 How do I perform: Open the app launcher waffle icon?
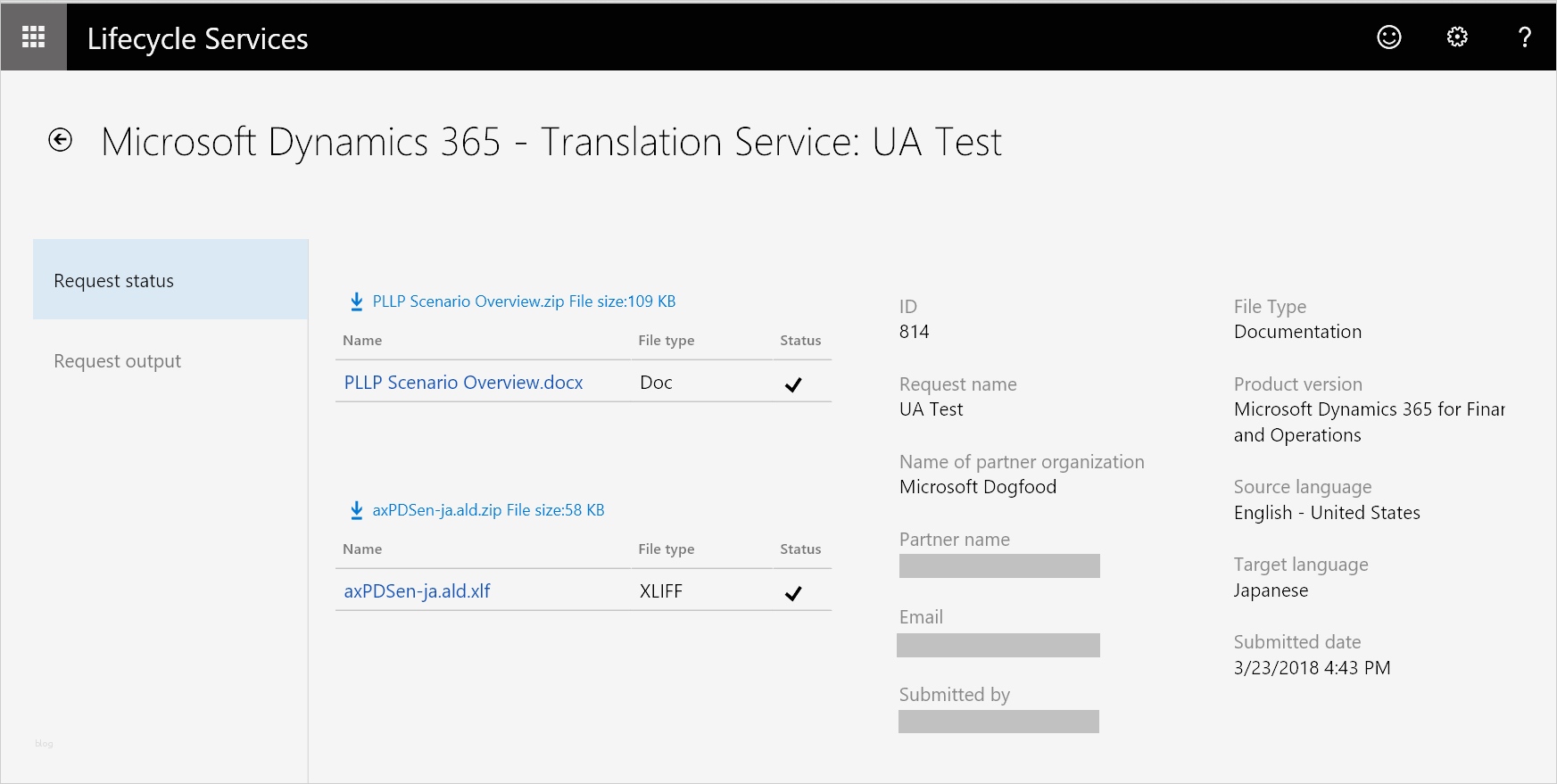point(33,37)
